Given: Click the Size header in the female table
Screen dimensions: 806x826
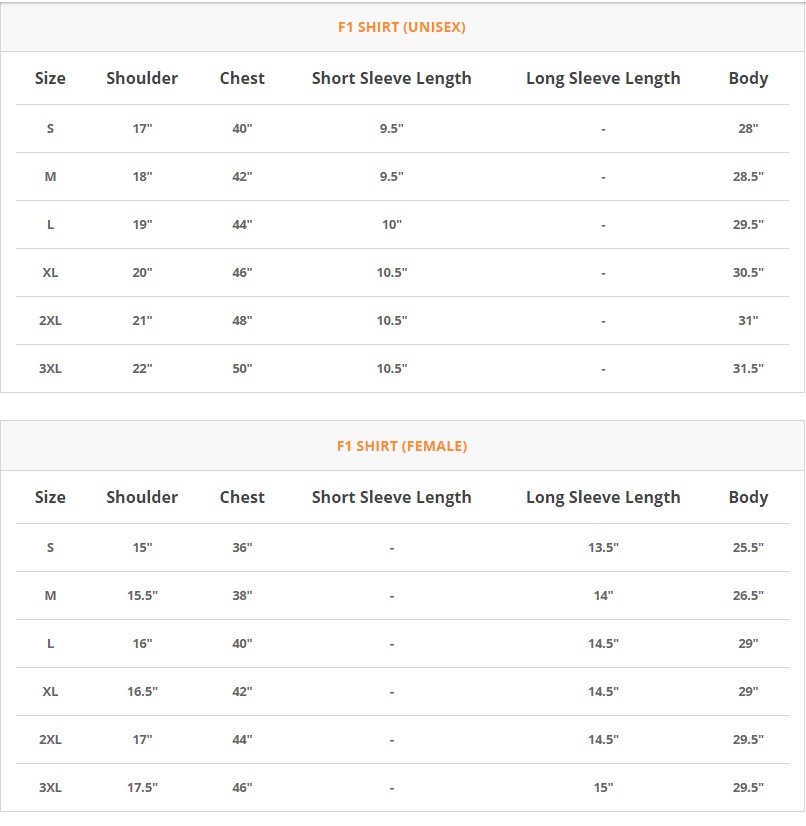Looking at the screenshot, I should 50,497.
